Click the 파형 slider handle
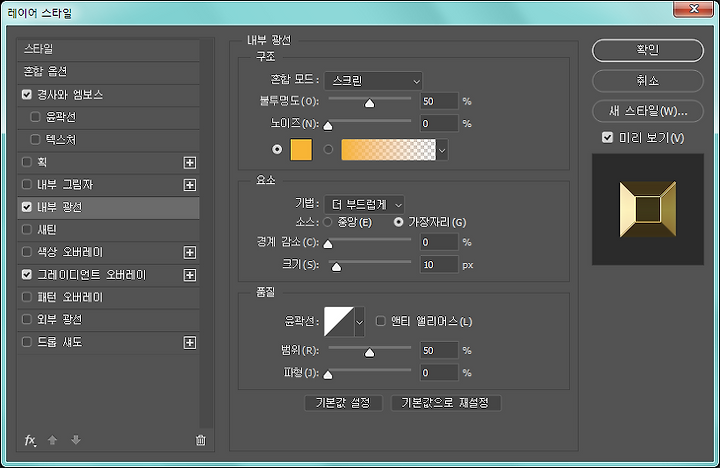The height and width of the screenshot is (468, 720). pos(328,375)
